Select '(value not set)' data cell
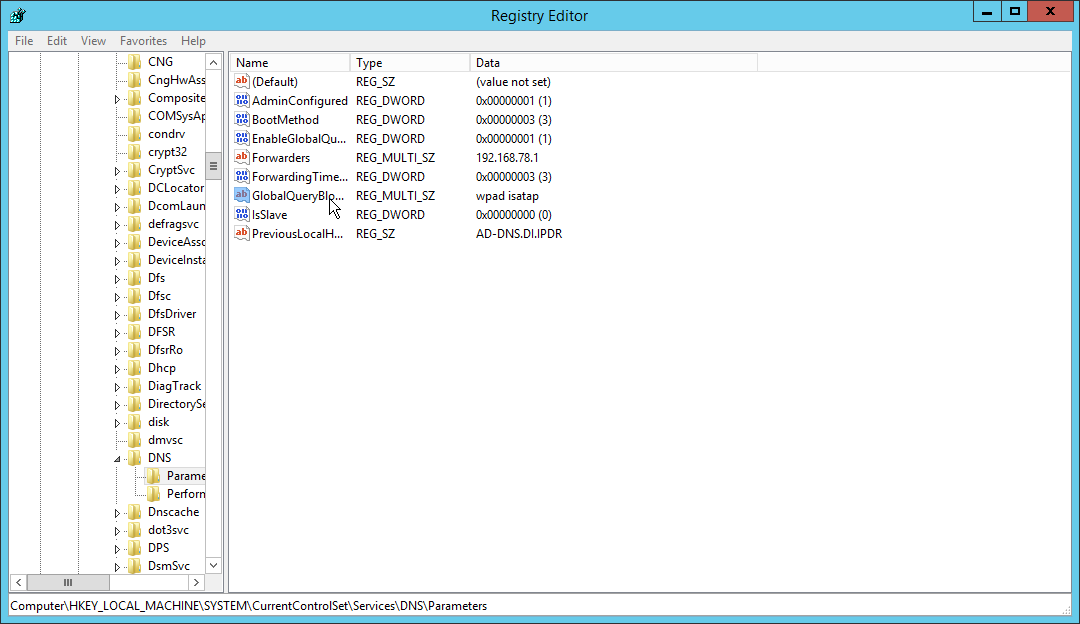 click(x=513, y=82)
